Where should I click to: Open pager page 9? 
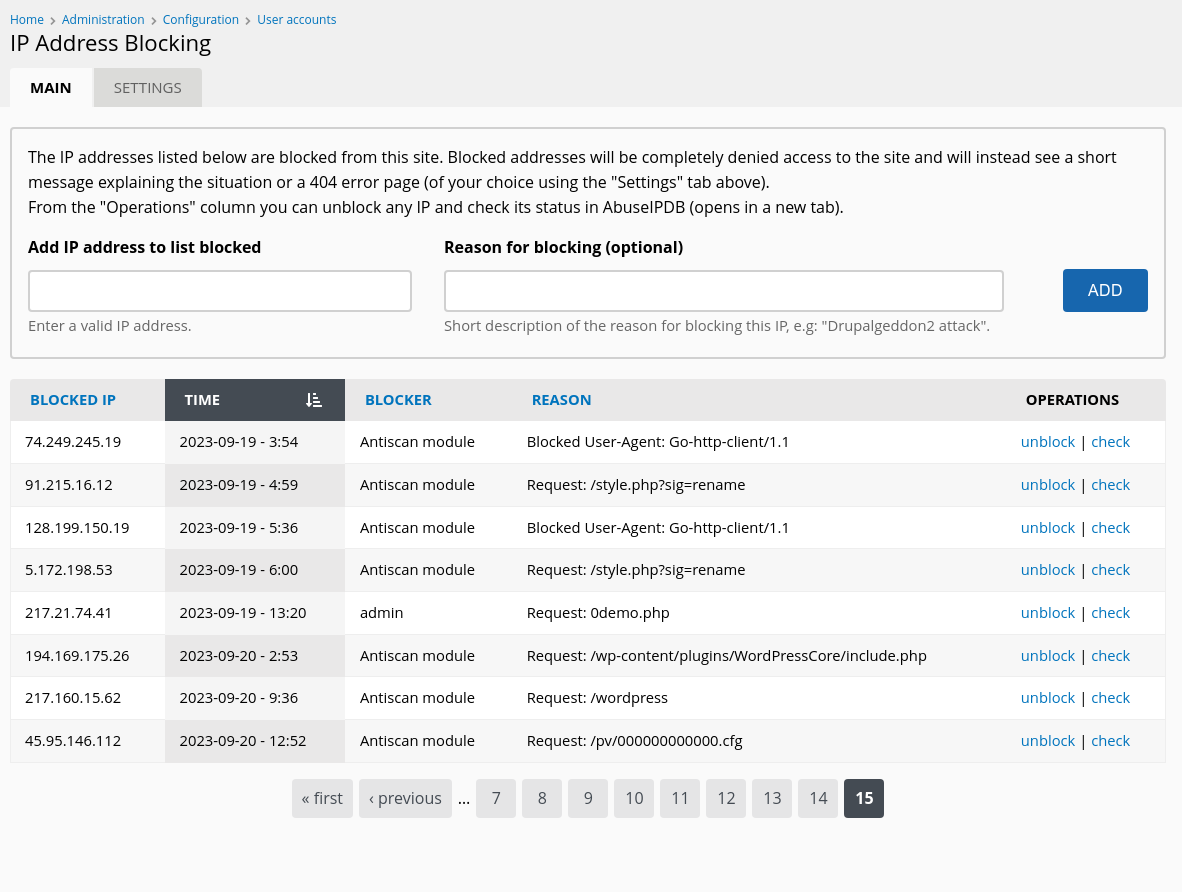(x=588, y=799)
